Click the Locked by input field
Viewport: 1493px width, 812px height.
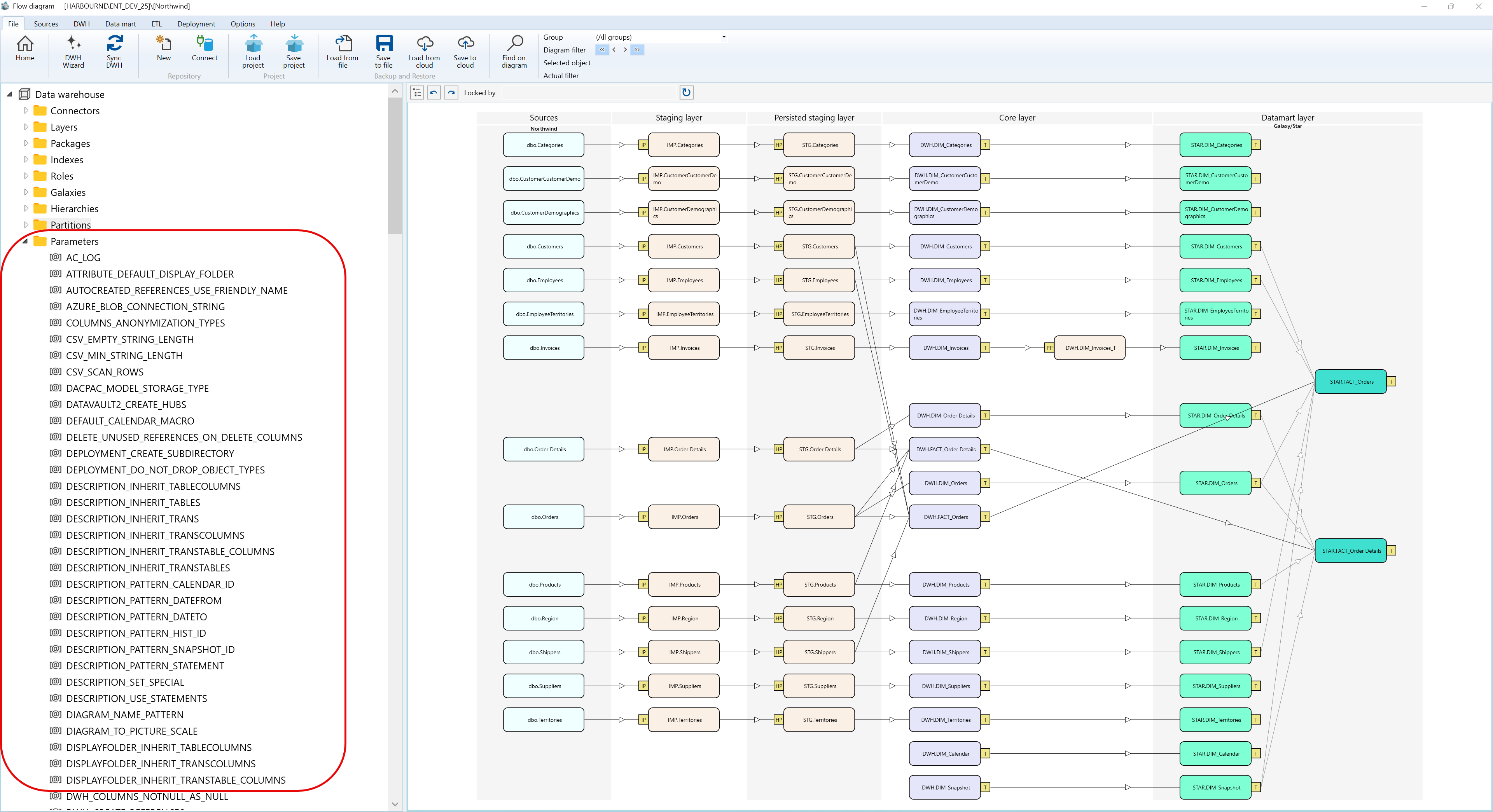(589, 93)
